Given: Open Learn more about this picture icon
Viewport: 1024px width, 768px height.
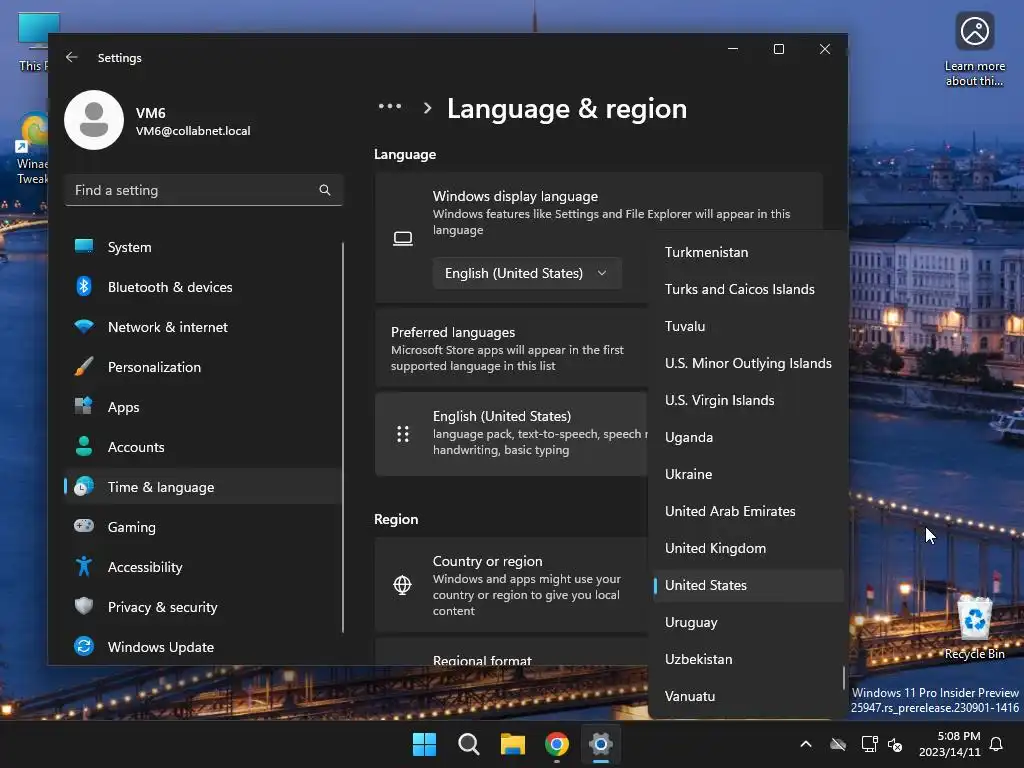Looking at the screenshot, I should tap(974, 50).
